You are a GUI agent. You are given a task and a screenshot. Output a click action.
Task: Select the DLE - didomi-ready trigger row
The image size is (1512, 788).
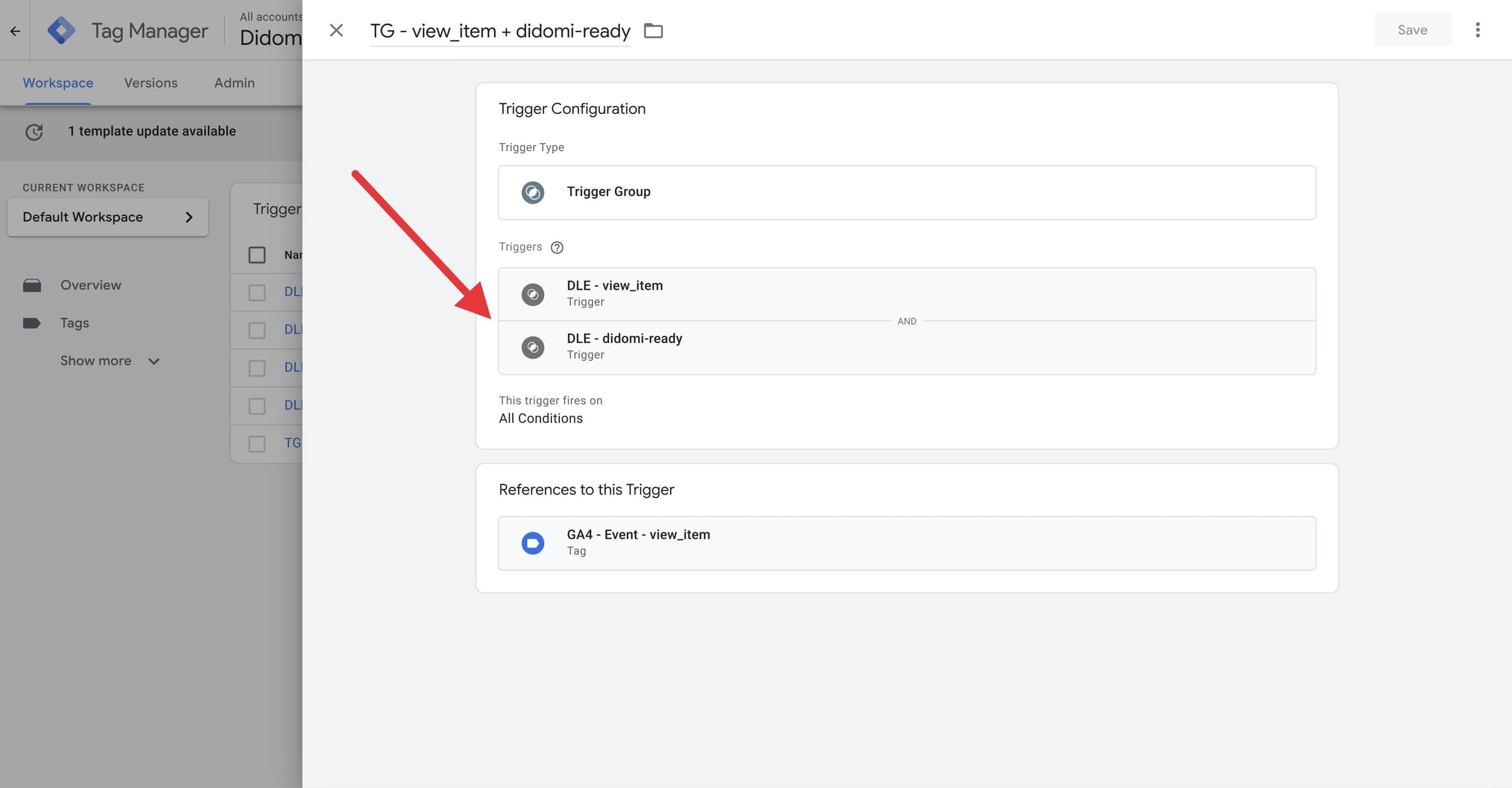907,348
